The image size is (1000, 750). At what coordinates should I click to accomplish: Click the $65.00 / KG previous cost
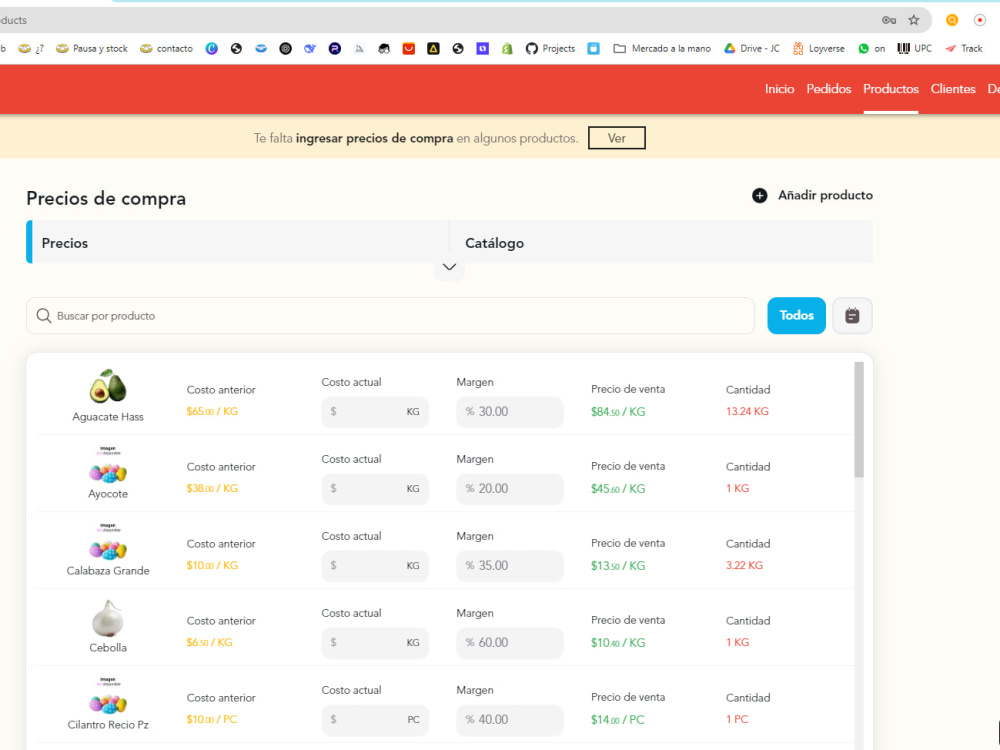click(212, 412)
